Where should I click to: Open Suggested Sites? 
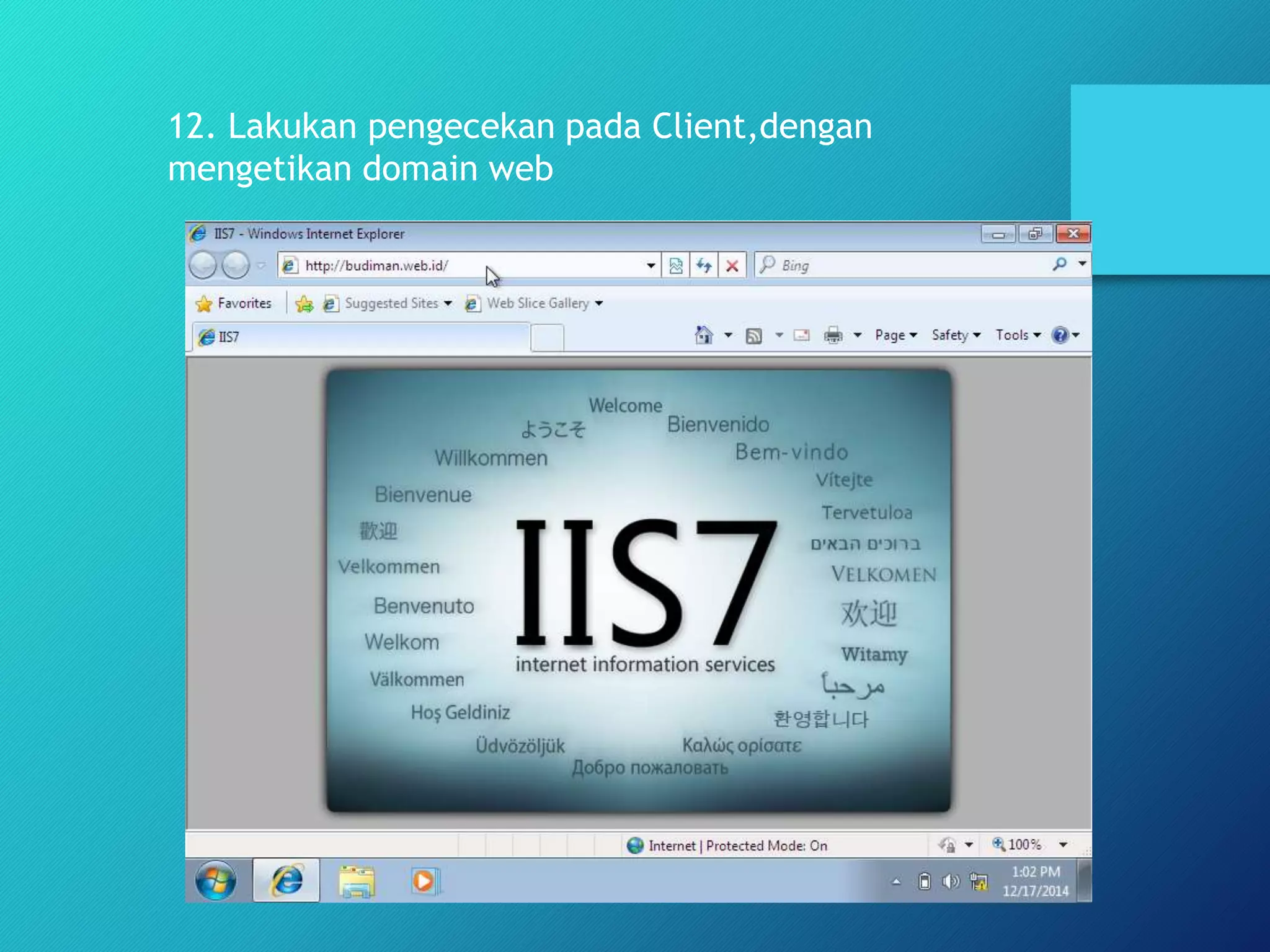click(387, 304)
